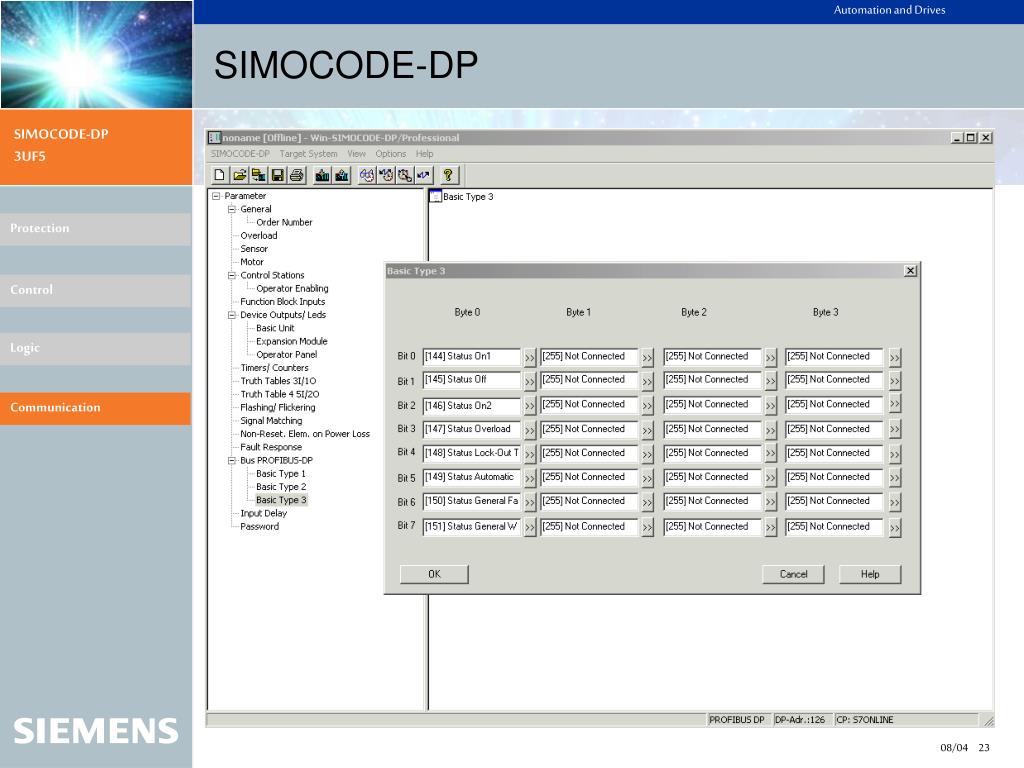Select Basic Type 1 in the tree
Screen dimensions: 1024x768
(281, 473)
